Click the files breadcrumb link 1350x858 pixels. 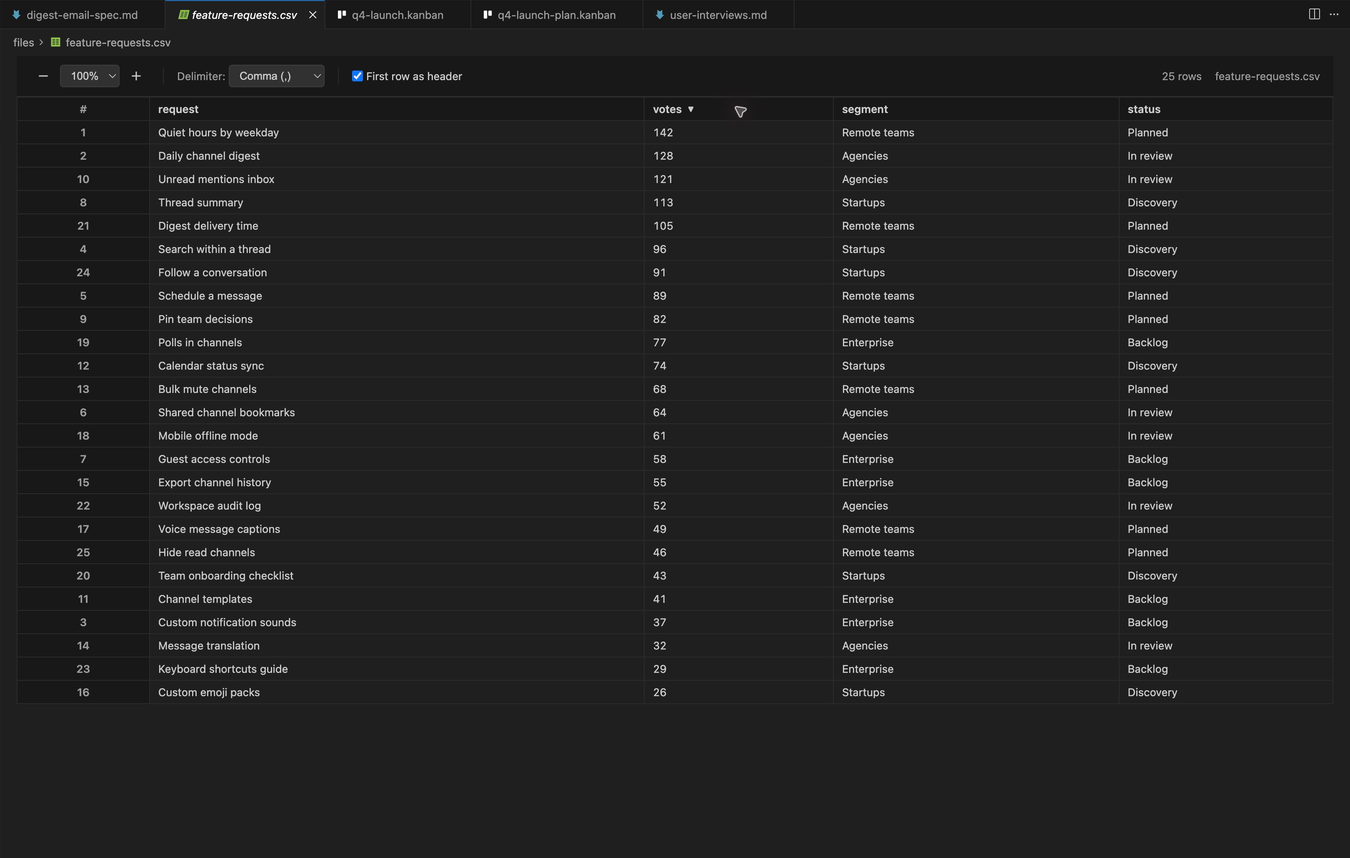click(x=24, y=42)
